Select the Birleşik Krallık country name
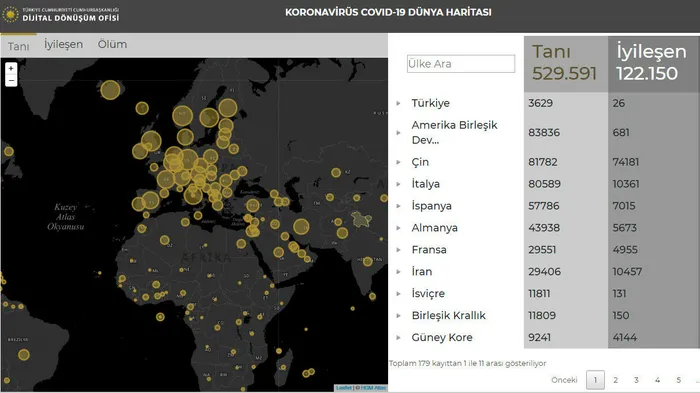 pyautogui.click(x=448, y=315)
